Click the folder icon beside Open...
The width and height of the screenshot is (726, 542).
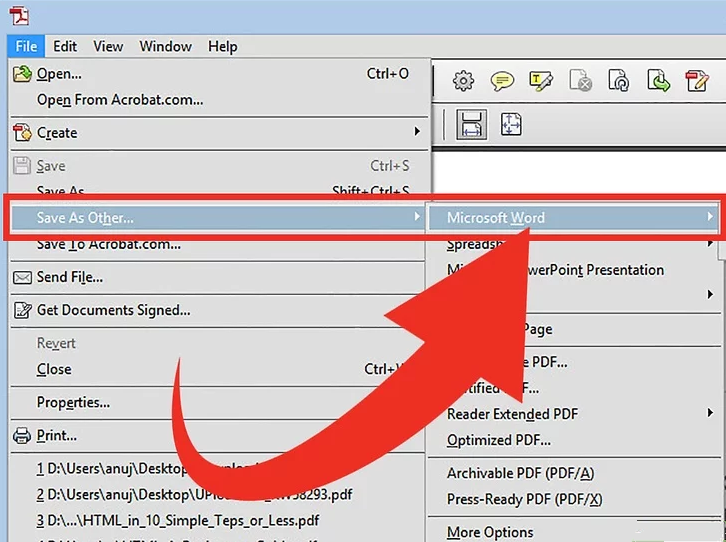22,74
